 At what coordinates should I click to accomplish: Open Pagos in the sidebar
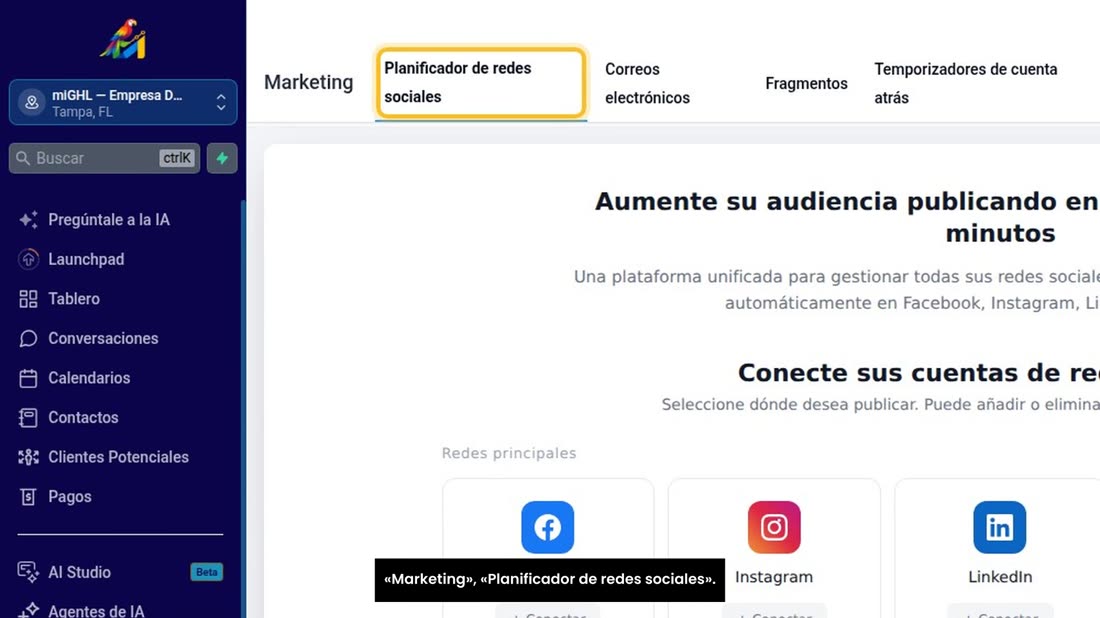[x=69, y=497]
